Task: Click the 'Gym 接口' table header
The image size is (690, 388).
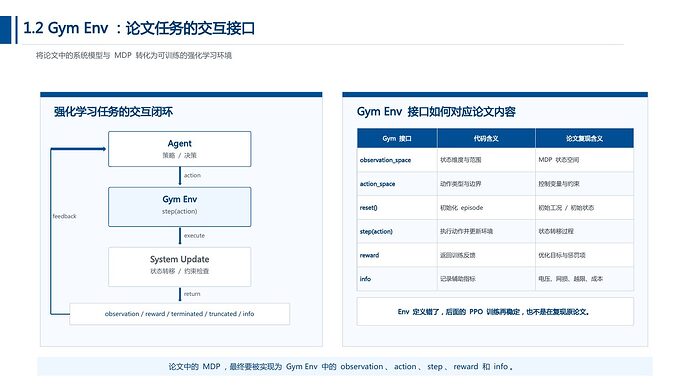Action: [397, 139]
